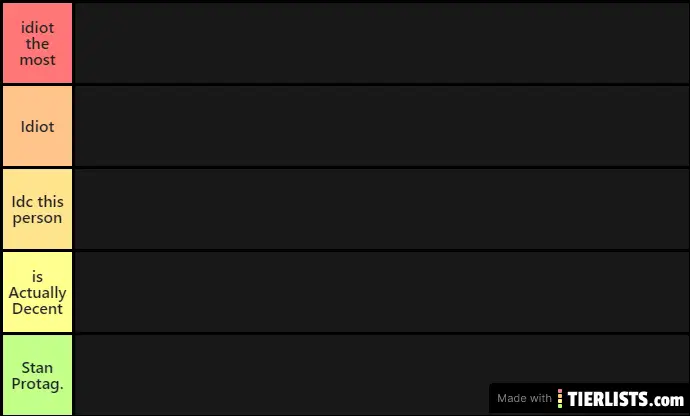Viewport: 690px width, 416px height.
Task: Select the "Idc this person" tier label
Action: tap(37, 209)
